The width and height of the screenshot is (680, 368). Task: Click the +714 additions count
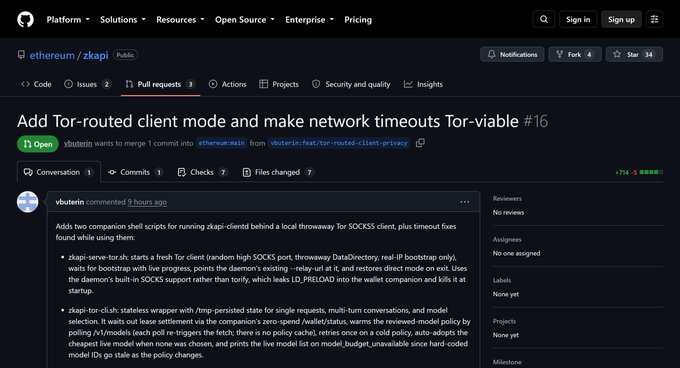point(622,173)
